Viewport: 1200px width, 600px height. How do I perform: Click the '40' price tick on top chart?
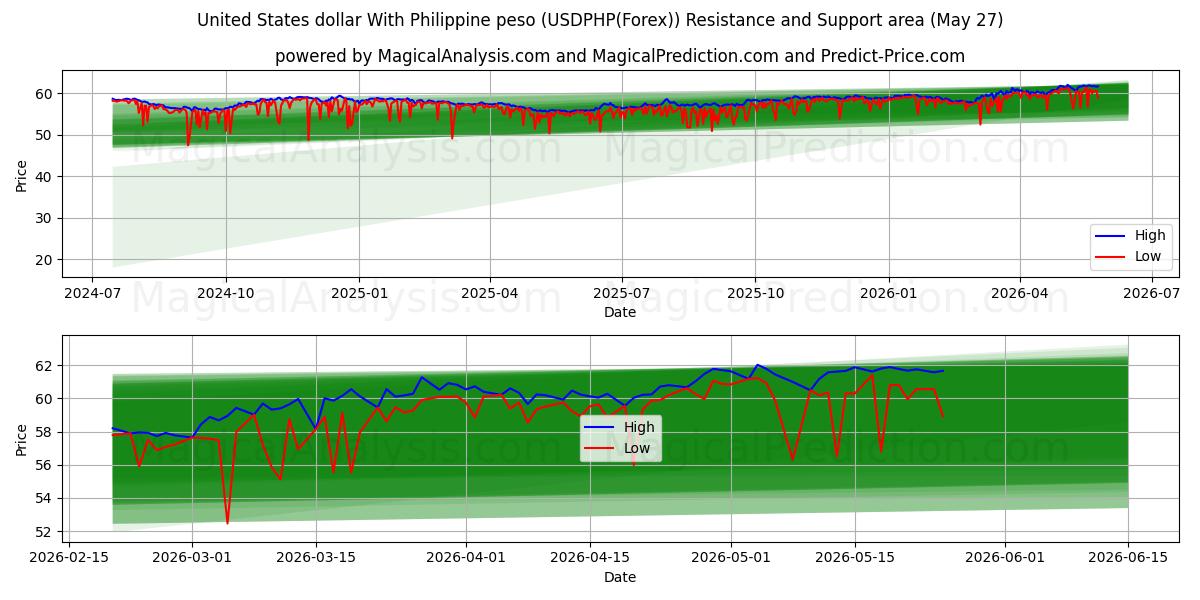click(x=46, y=177)
